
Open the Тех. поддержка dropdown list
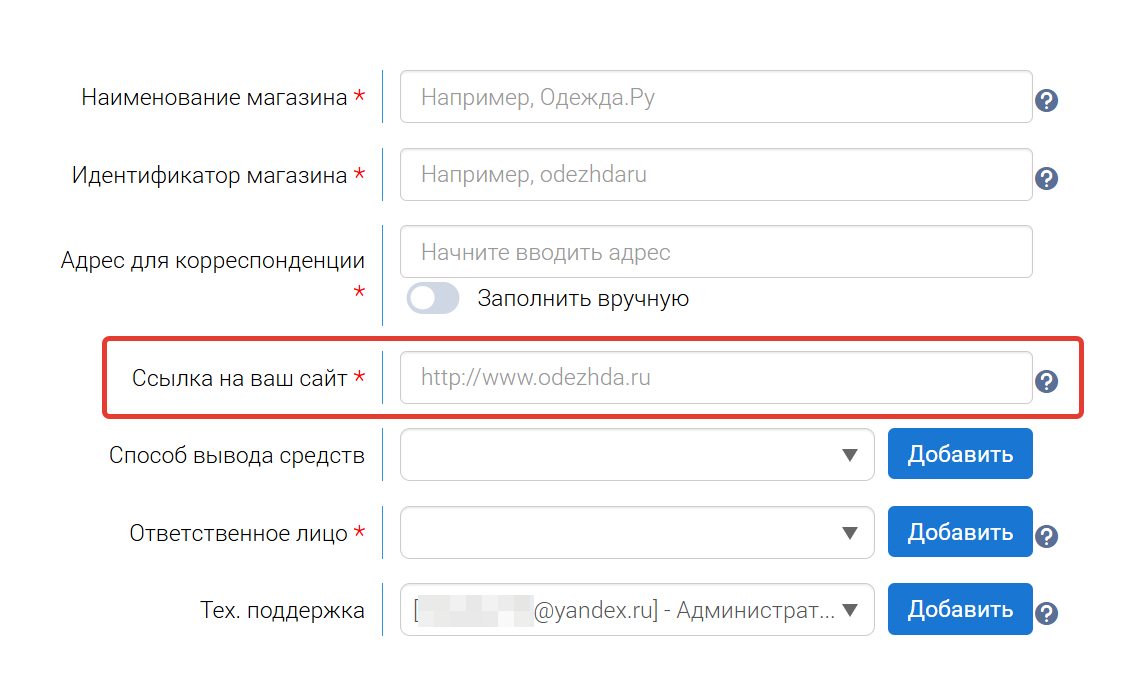(x=637, y=610)
